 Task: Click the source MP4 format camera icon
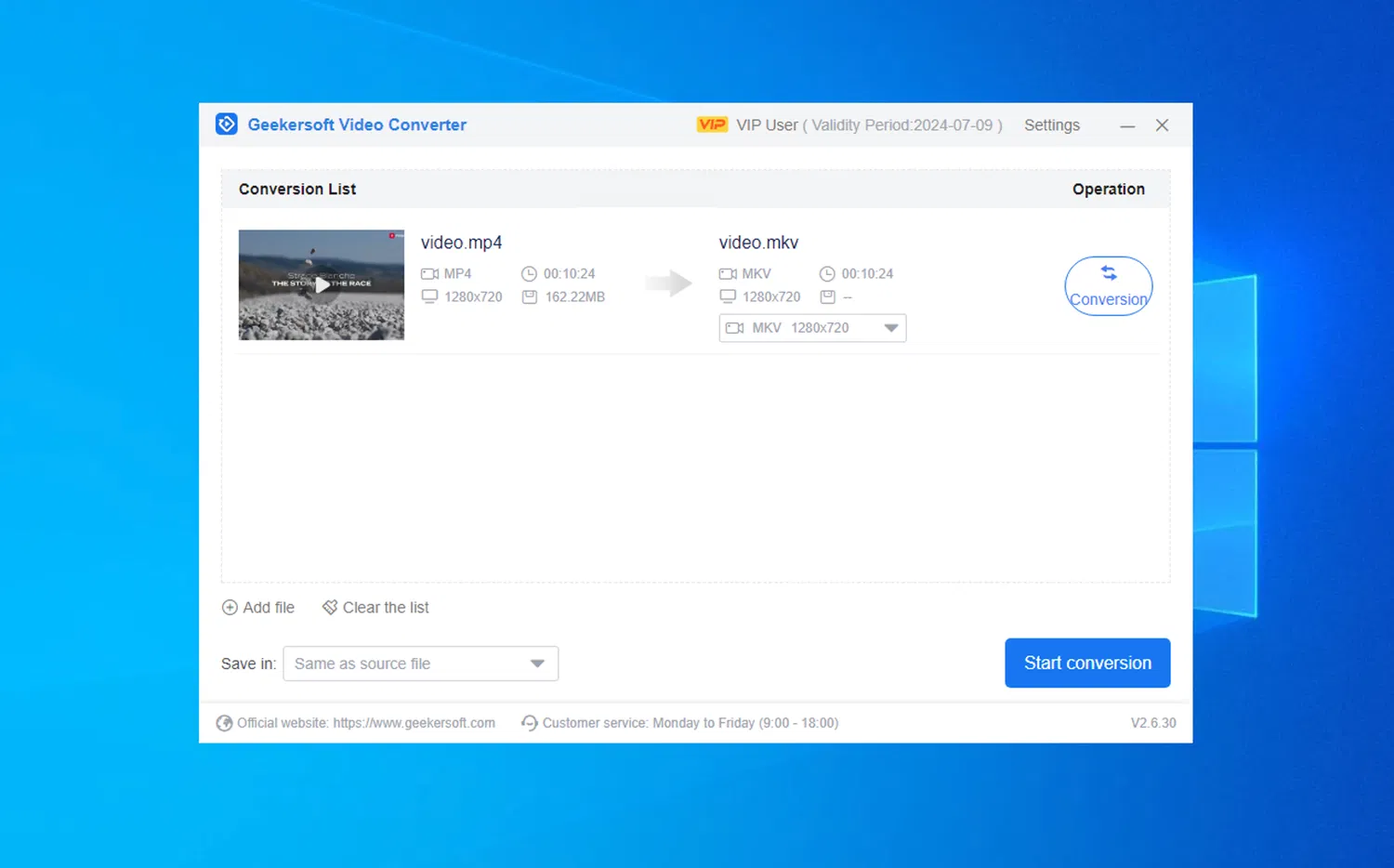pos(429,274)
